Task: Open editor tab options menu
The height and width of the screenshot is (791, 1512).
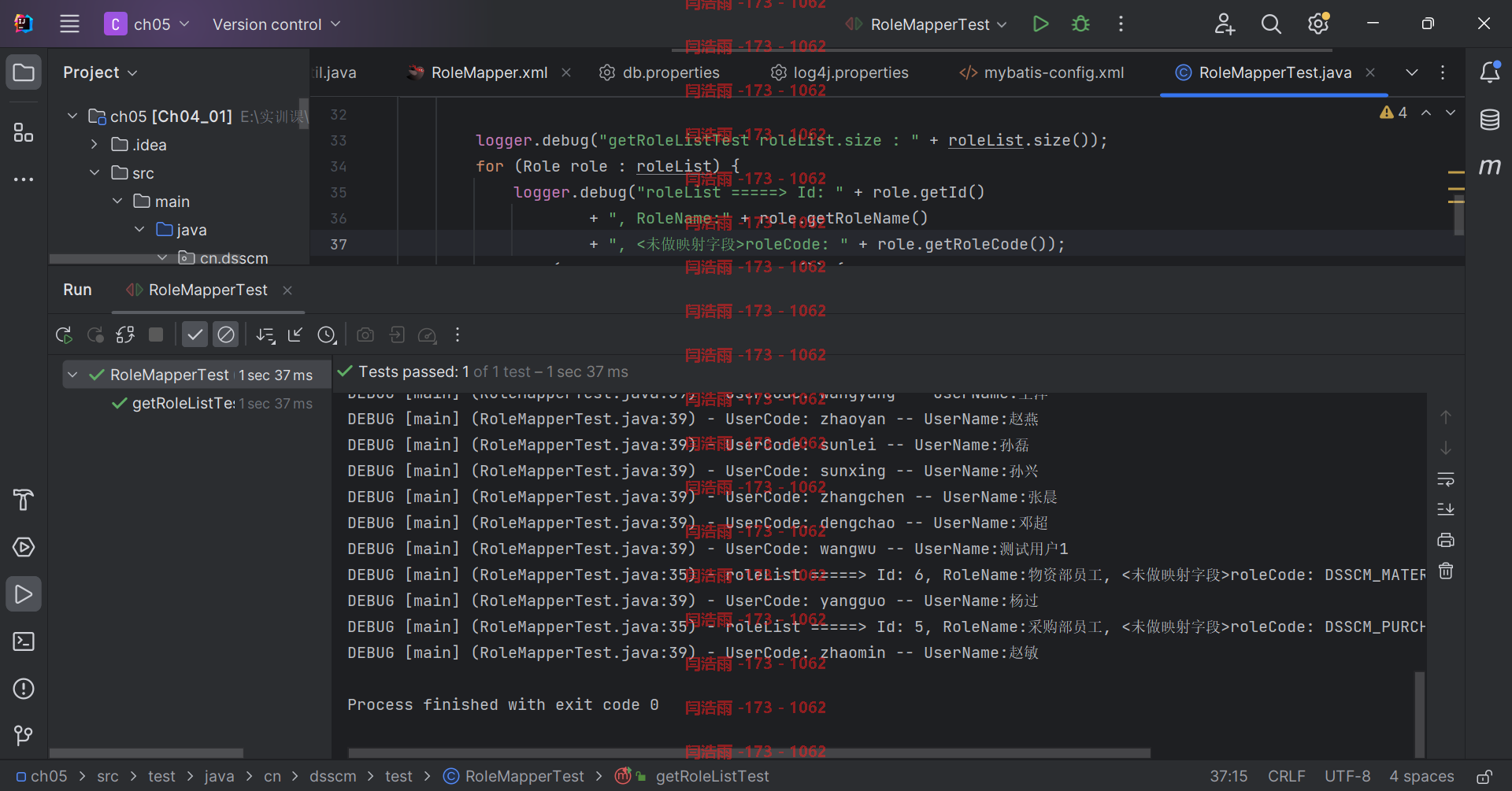Action: 1443,72
